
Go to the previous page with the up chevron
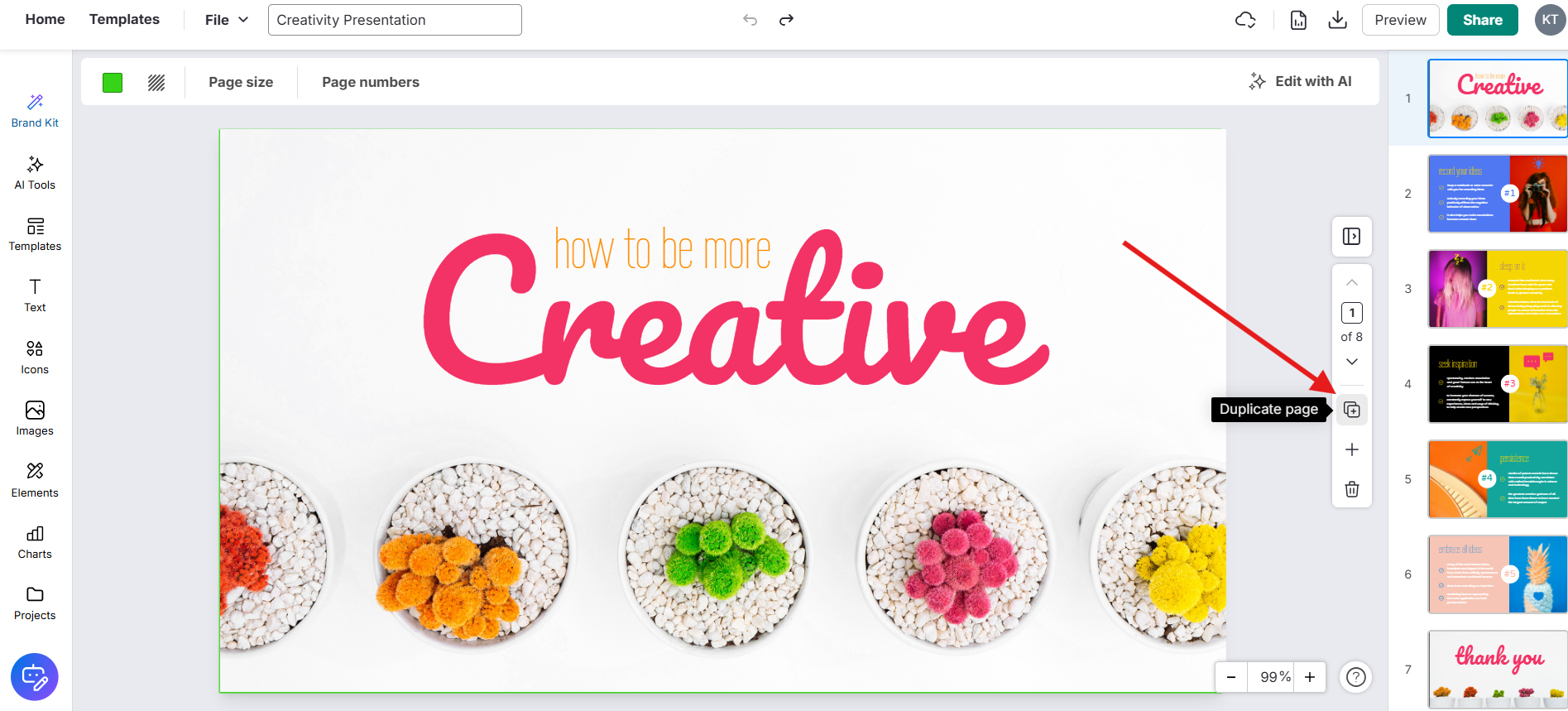1351,283
